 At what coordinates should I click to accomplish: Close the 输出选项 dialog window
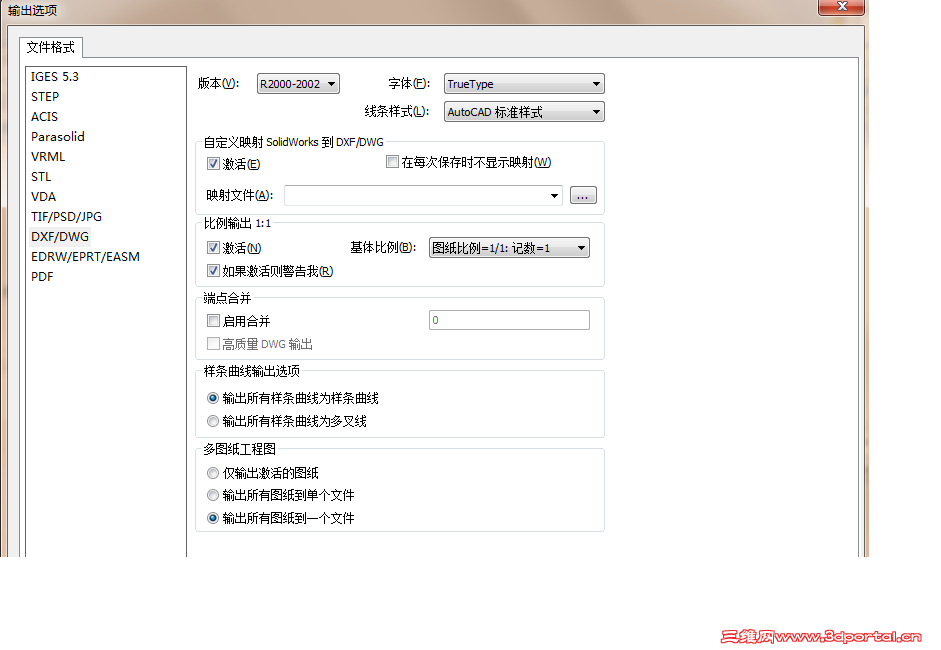[841, 7]
